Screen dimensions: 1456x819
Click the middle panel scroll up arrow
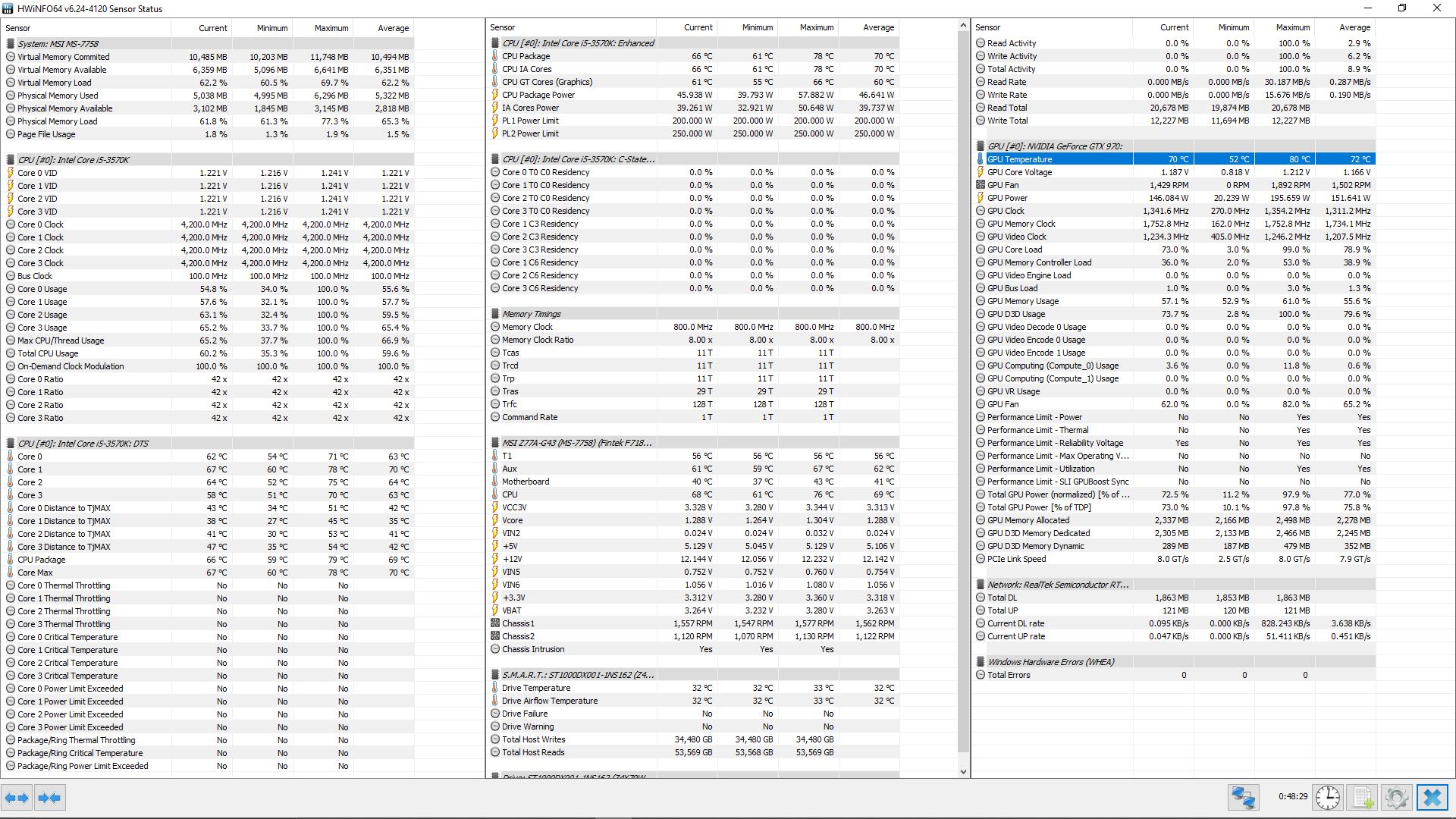[964, 26]
